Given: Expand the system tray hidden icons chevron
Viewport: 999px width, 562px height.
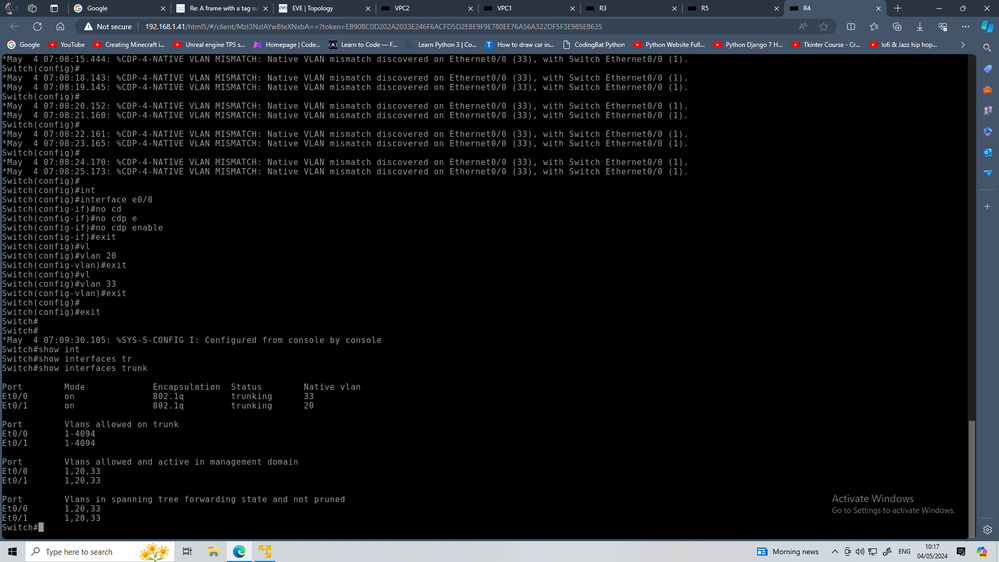Looking at the screenshot, I should click(x=835, y=552).
